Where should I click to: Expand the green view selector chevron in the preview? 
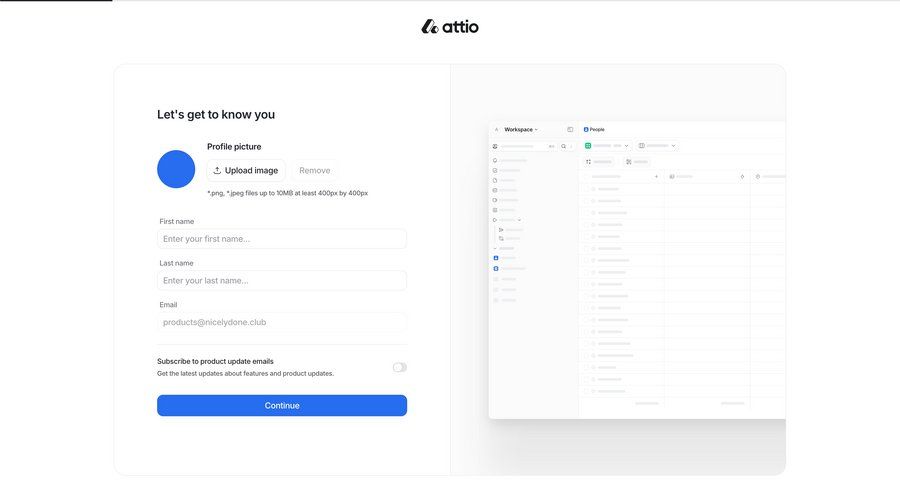(627, 146)
